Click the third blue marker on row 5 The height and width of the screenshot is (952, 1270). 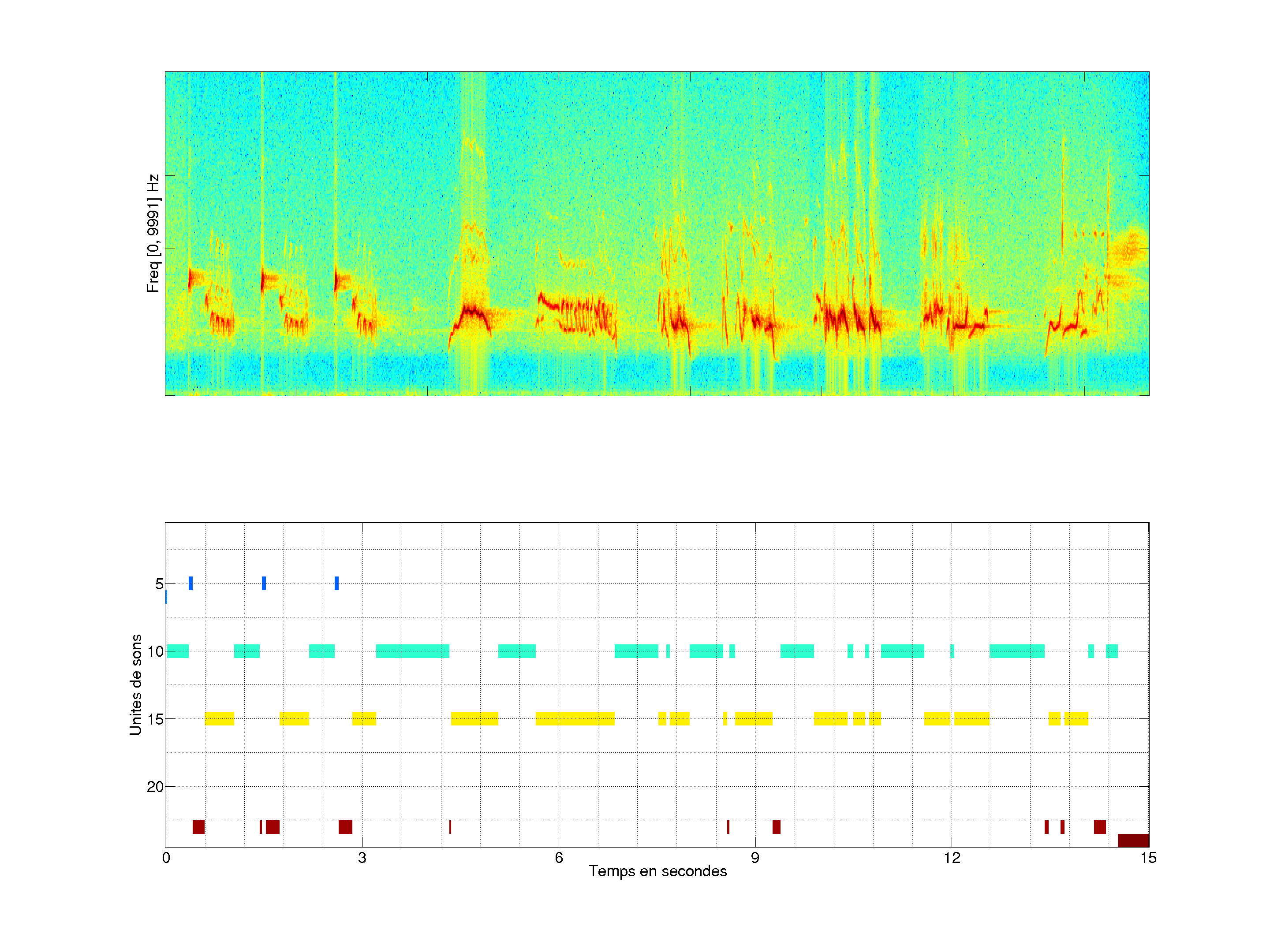pyautogui.click(x=336, y=583)
